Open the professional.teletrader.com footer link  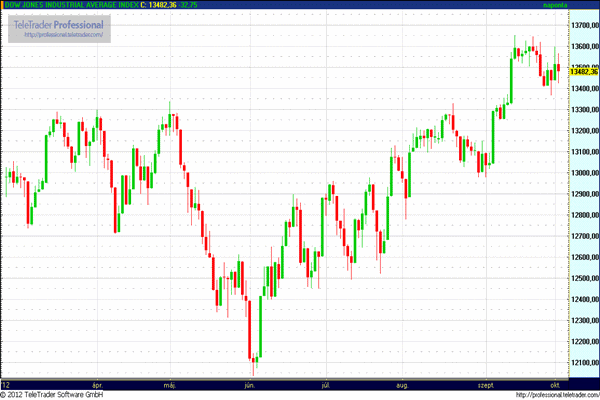[x=555, y=394]
